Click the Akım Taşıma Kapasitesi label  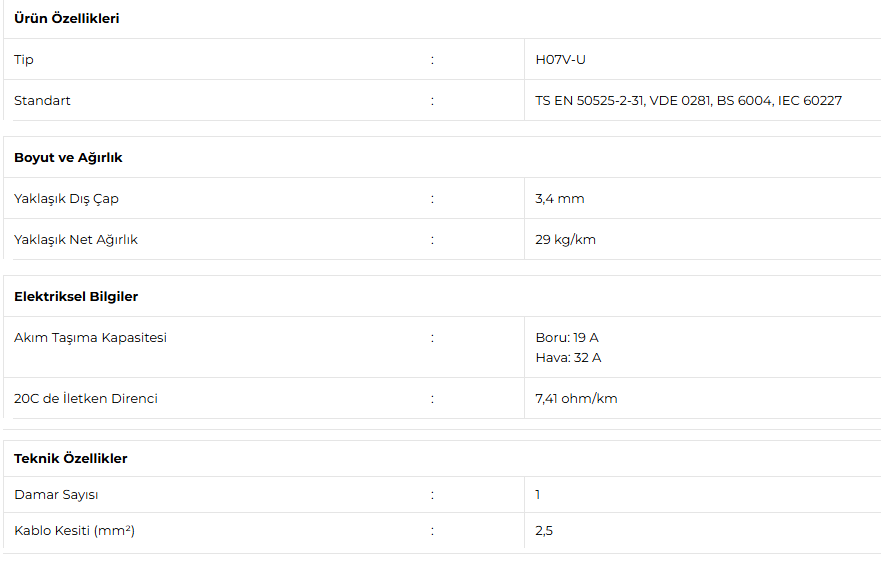(x=90, y=338)
